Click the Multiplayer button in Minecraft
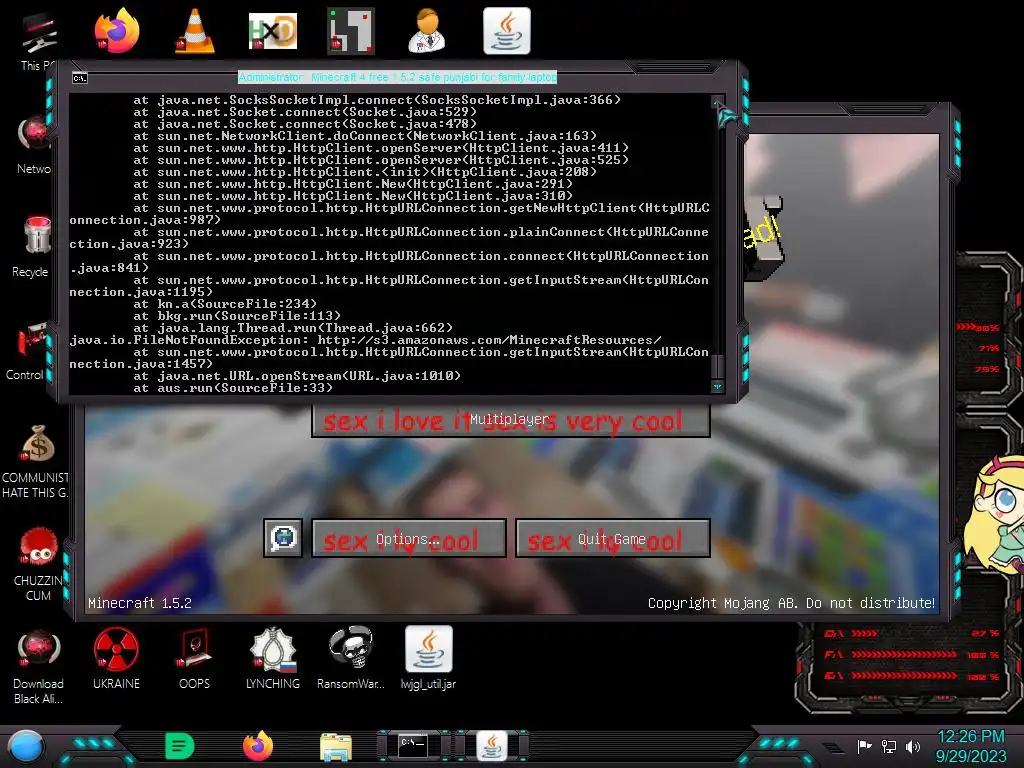The image size is (1024, 768). point(511,419)
